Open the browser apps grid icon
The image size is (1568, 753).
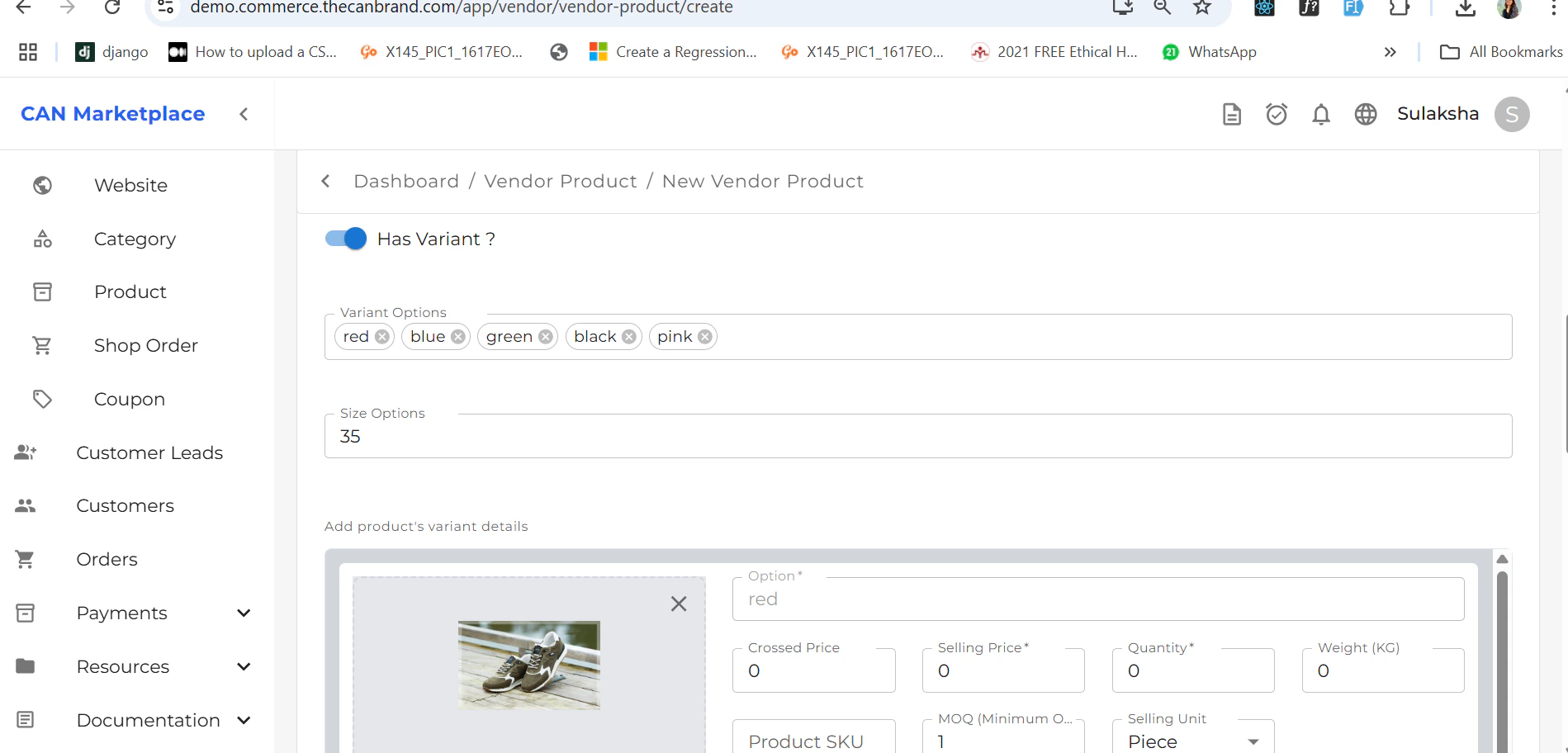(28, 52)
